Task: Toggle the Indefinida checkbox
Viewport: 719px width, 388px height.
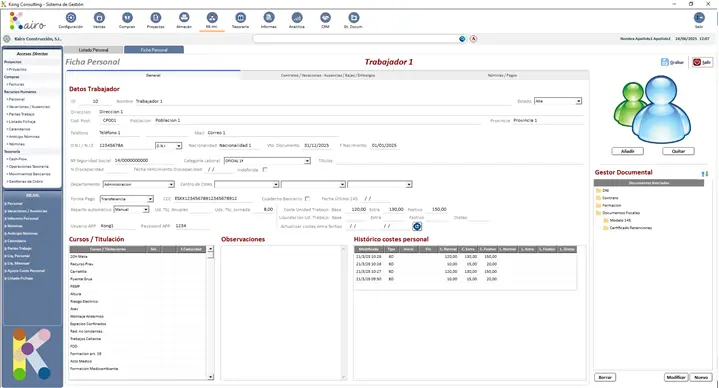Action: [265, 170]
